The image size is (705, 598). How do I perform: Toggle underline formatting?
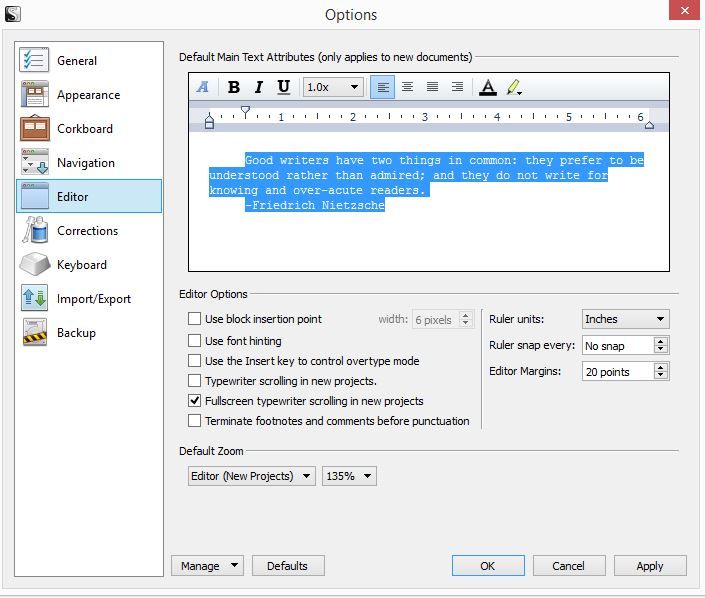pyautogui.click(x=283, y=87)
